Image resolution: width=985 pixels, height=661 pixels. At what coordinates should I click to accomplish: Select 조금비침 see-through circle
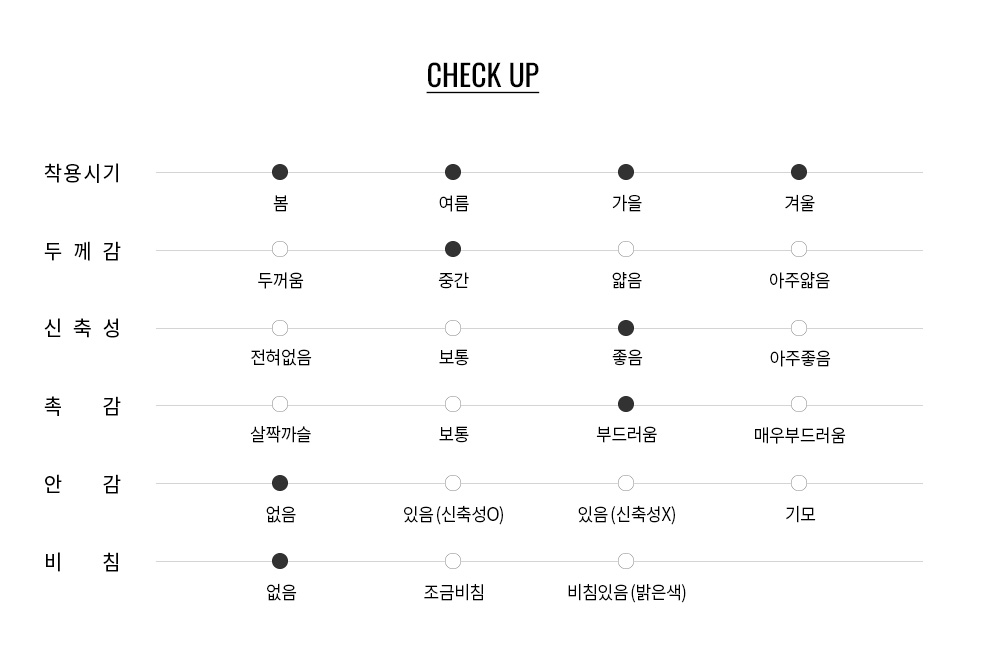click(x=453, y=561)
